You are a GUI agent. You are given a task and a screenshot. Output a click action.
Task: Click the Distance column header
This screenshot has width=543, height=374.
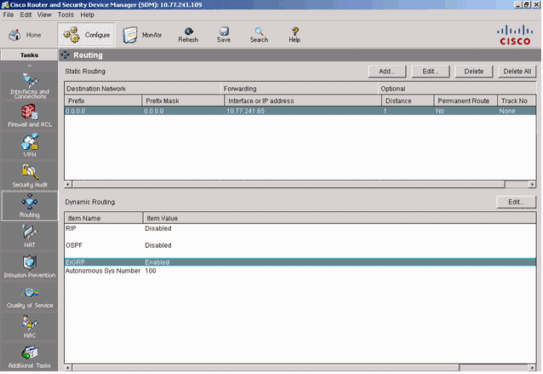(408, 101)
